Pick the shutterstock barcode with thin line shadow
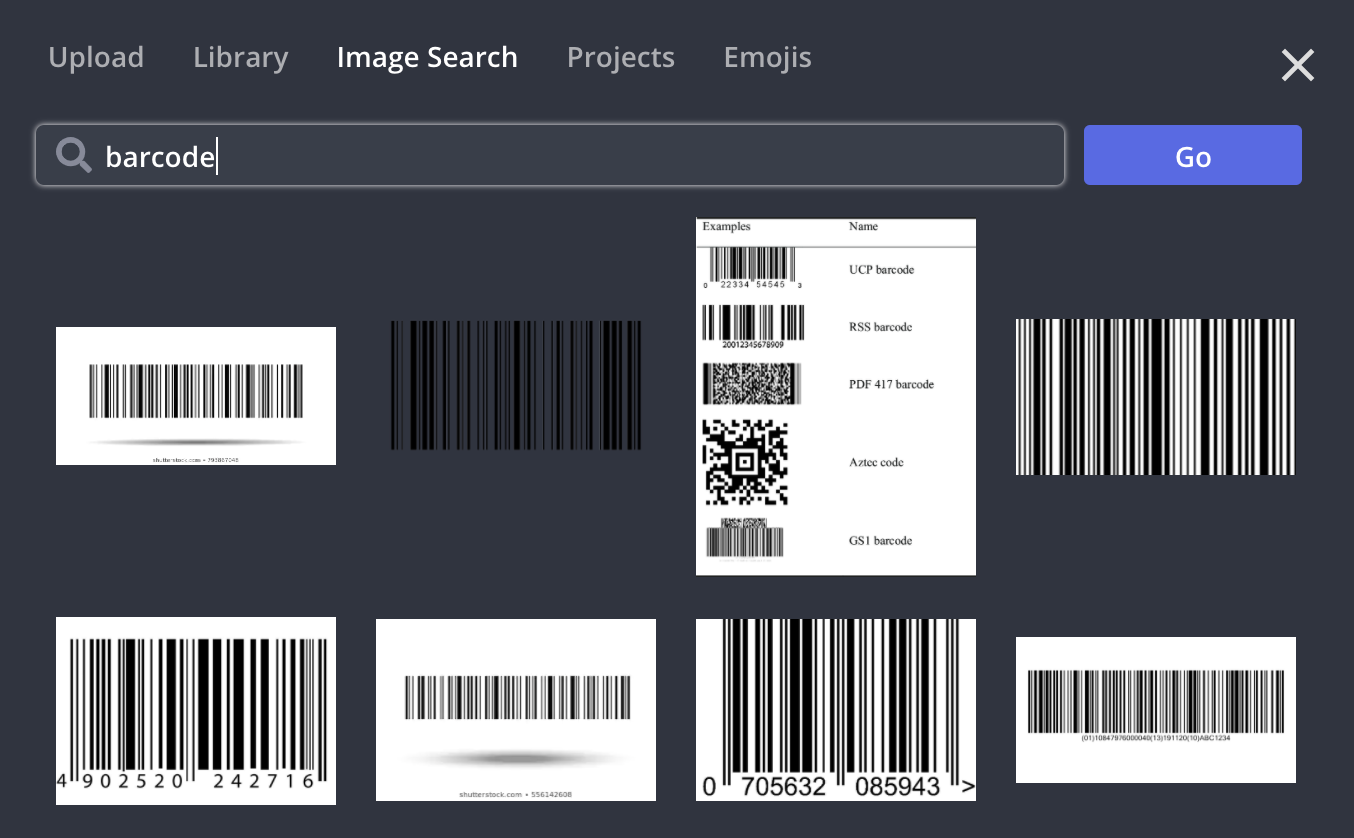This screenshot has width=1354, height=838. [196, 396]
